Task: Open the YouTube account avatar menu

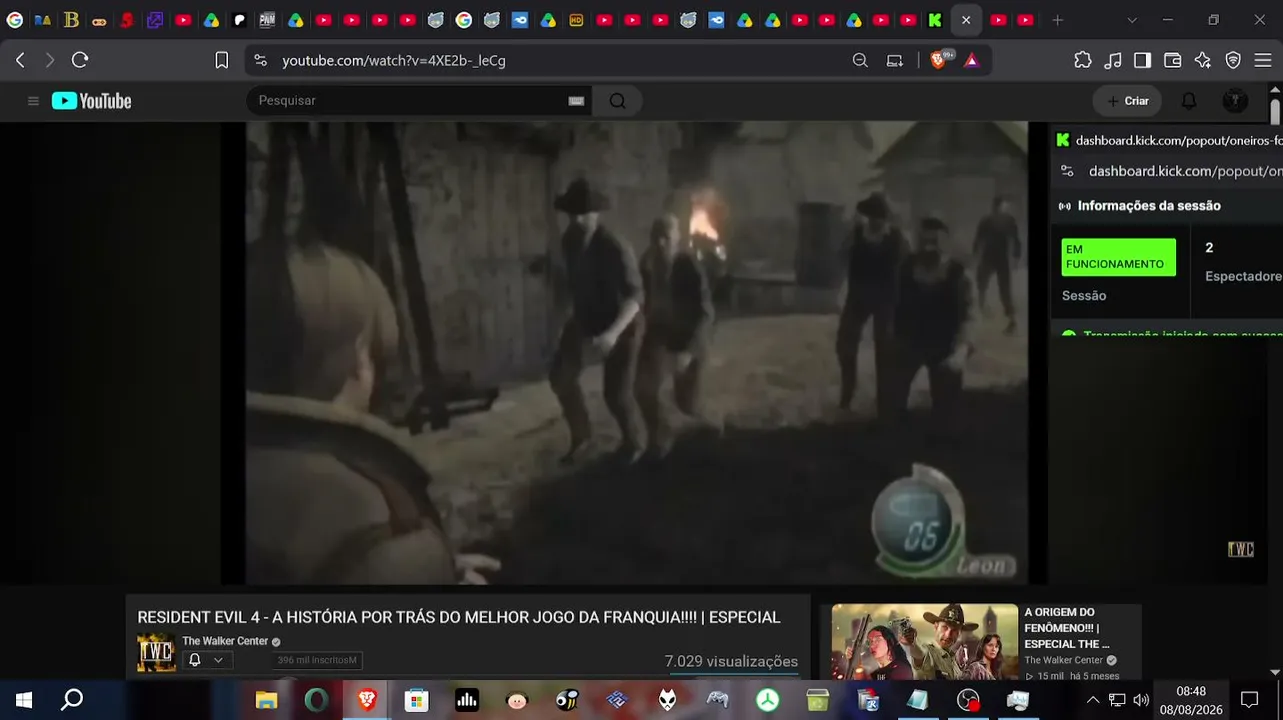Action: pos(1235,101)
